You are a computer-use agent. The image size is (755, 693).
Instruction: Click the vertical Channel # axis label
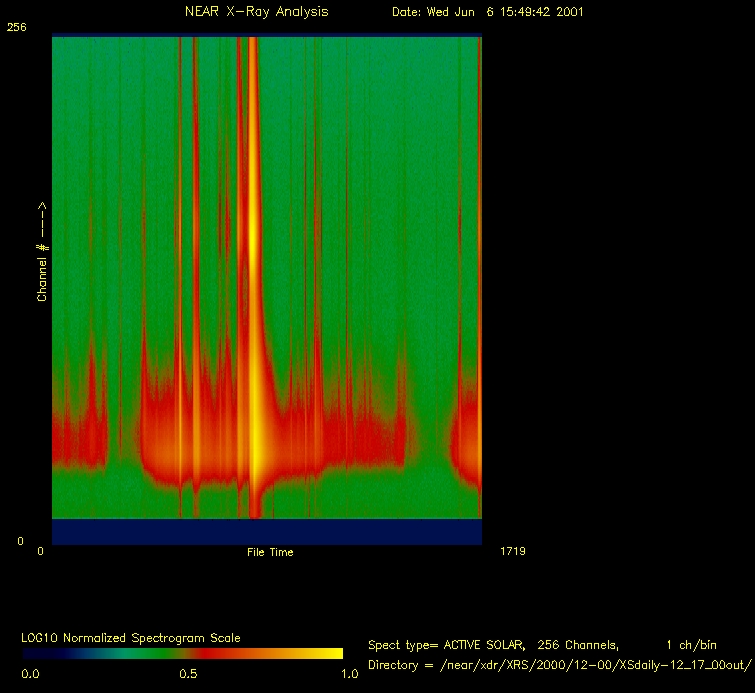pyautogui.click(x=43, y=252)
